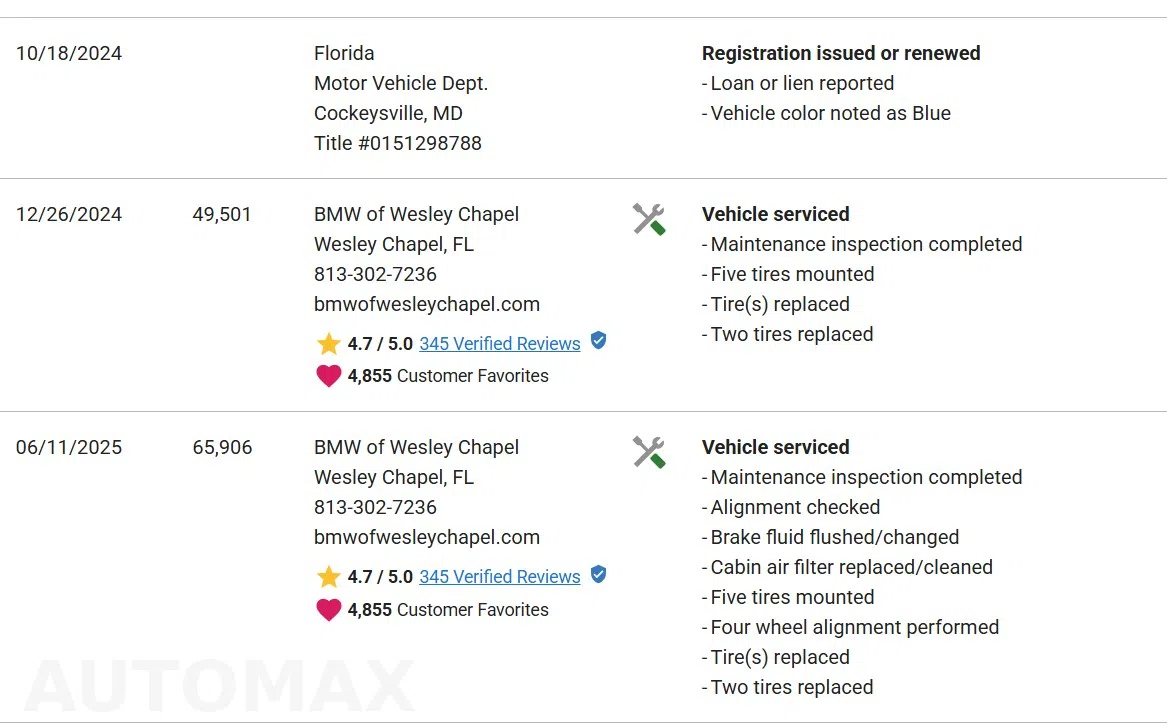Click Brake fluid flushed/changed line

coord(831,537)
